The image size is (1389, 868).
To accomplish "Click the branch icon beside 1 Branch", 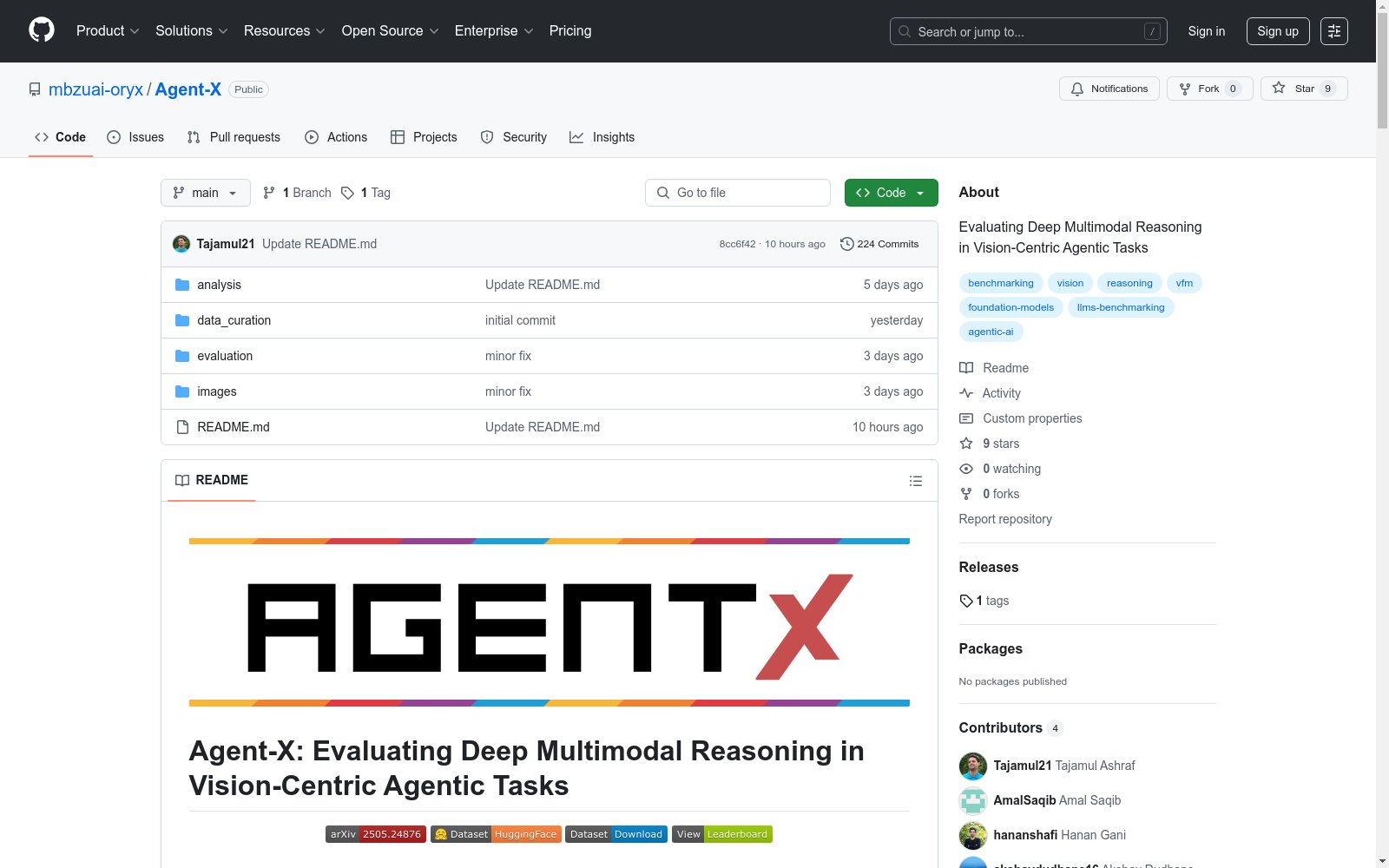I will [269, 193].
